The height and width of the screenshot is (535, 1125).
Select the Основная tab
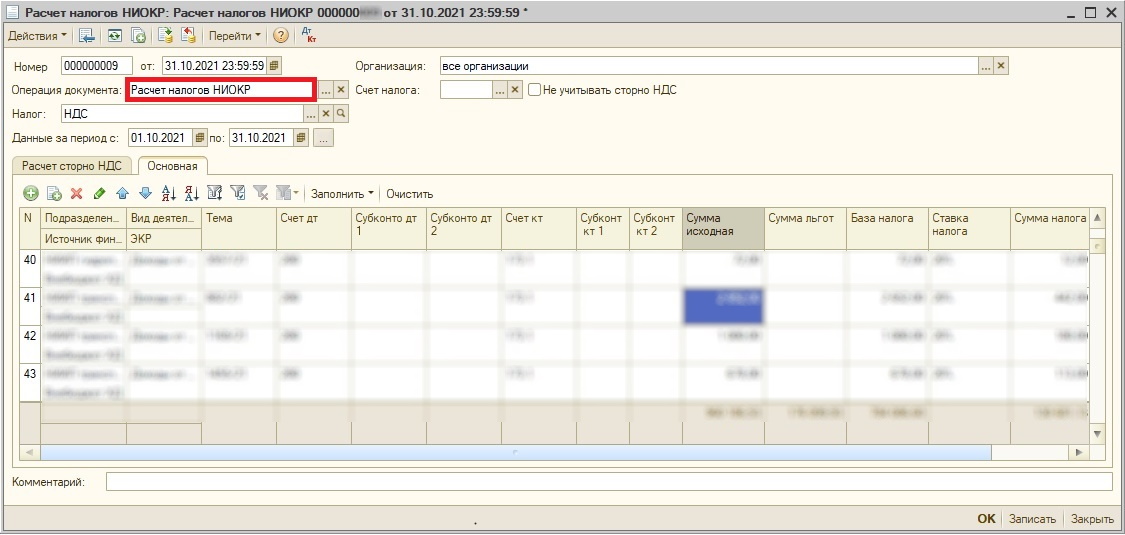point(172,166)
